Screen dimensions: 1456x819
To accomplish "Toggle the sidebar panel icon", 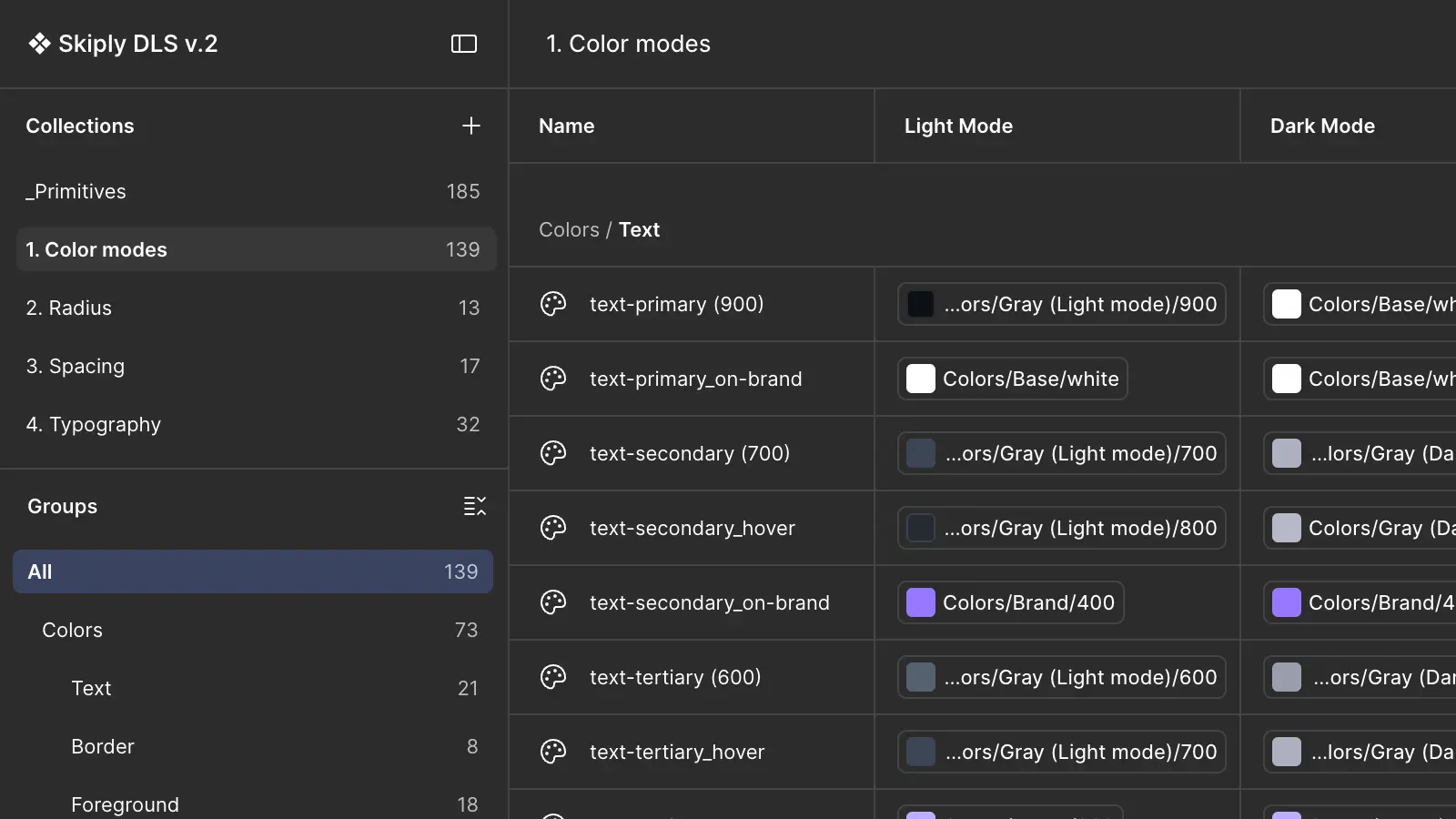I will click(464, 44).
